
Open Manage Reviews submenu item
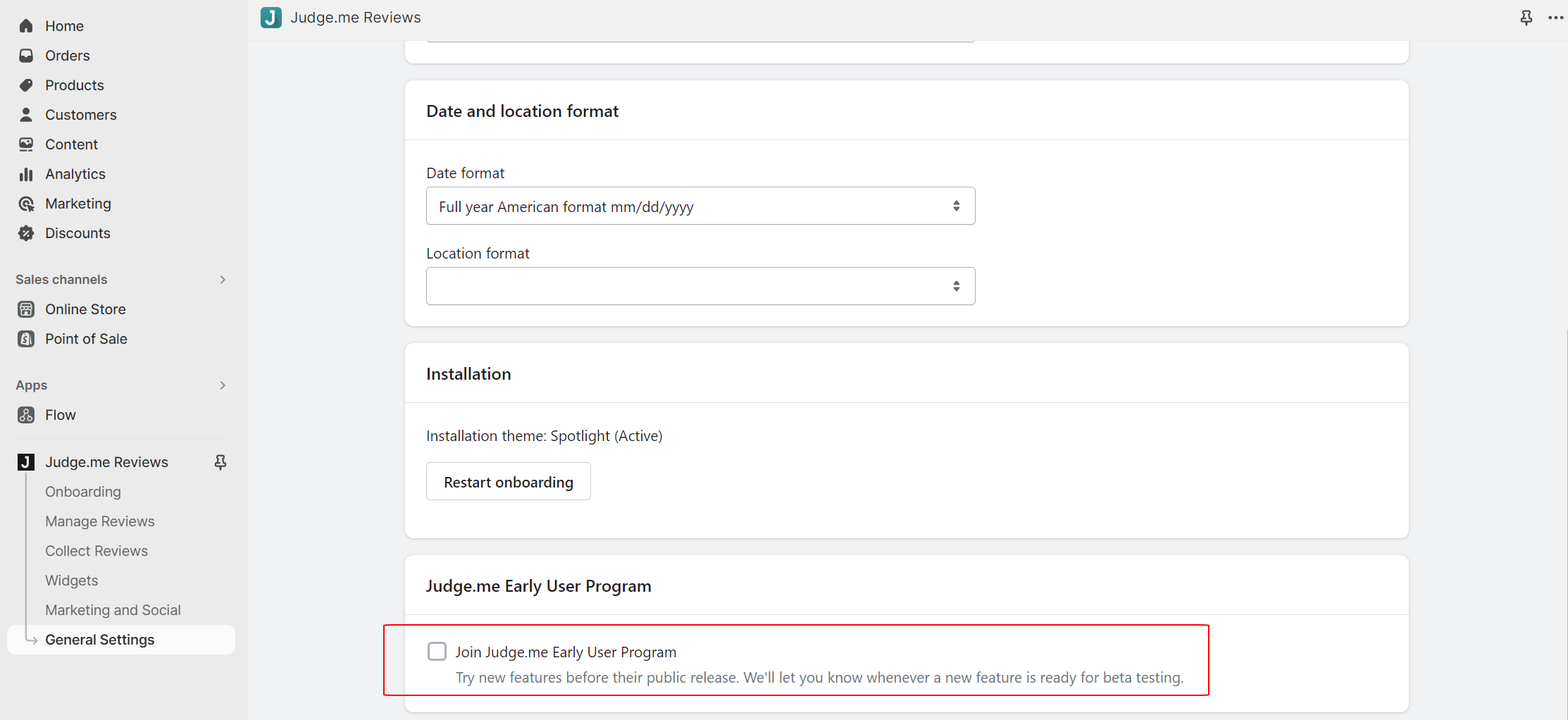click(99, 521)
